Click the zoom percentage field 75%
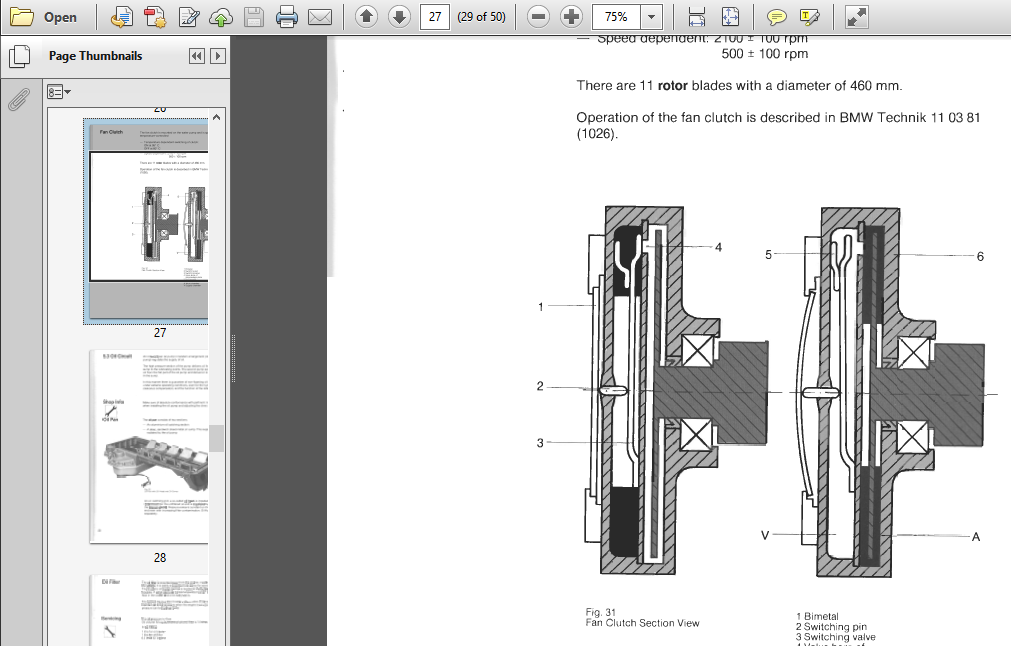The height and width of the screenshot is (646, 1011). 616,17
